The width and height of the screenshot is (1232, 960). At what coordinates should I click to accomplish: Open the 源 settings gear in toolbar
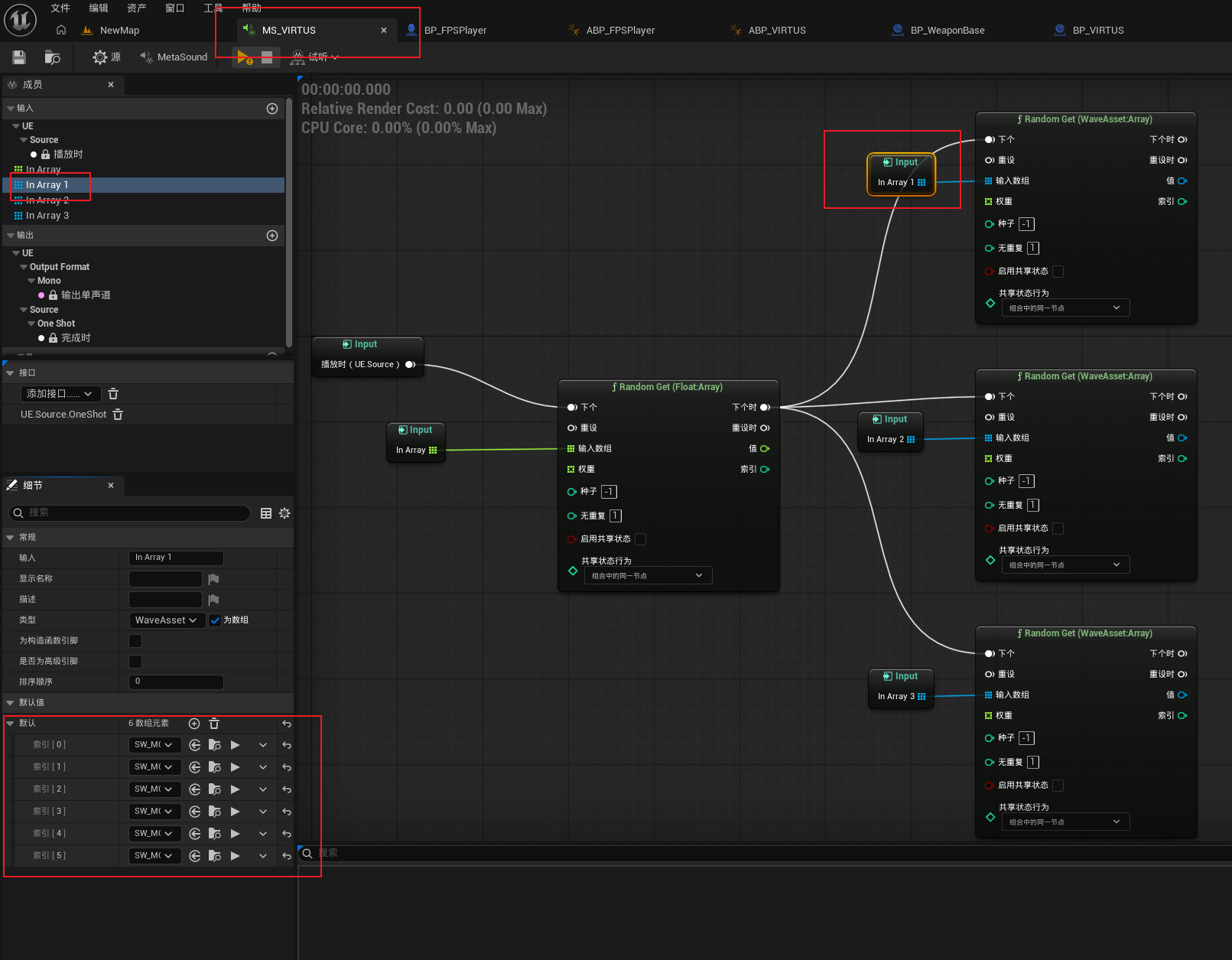(x=107, y=57)
